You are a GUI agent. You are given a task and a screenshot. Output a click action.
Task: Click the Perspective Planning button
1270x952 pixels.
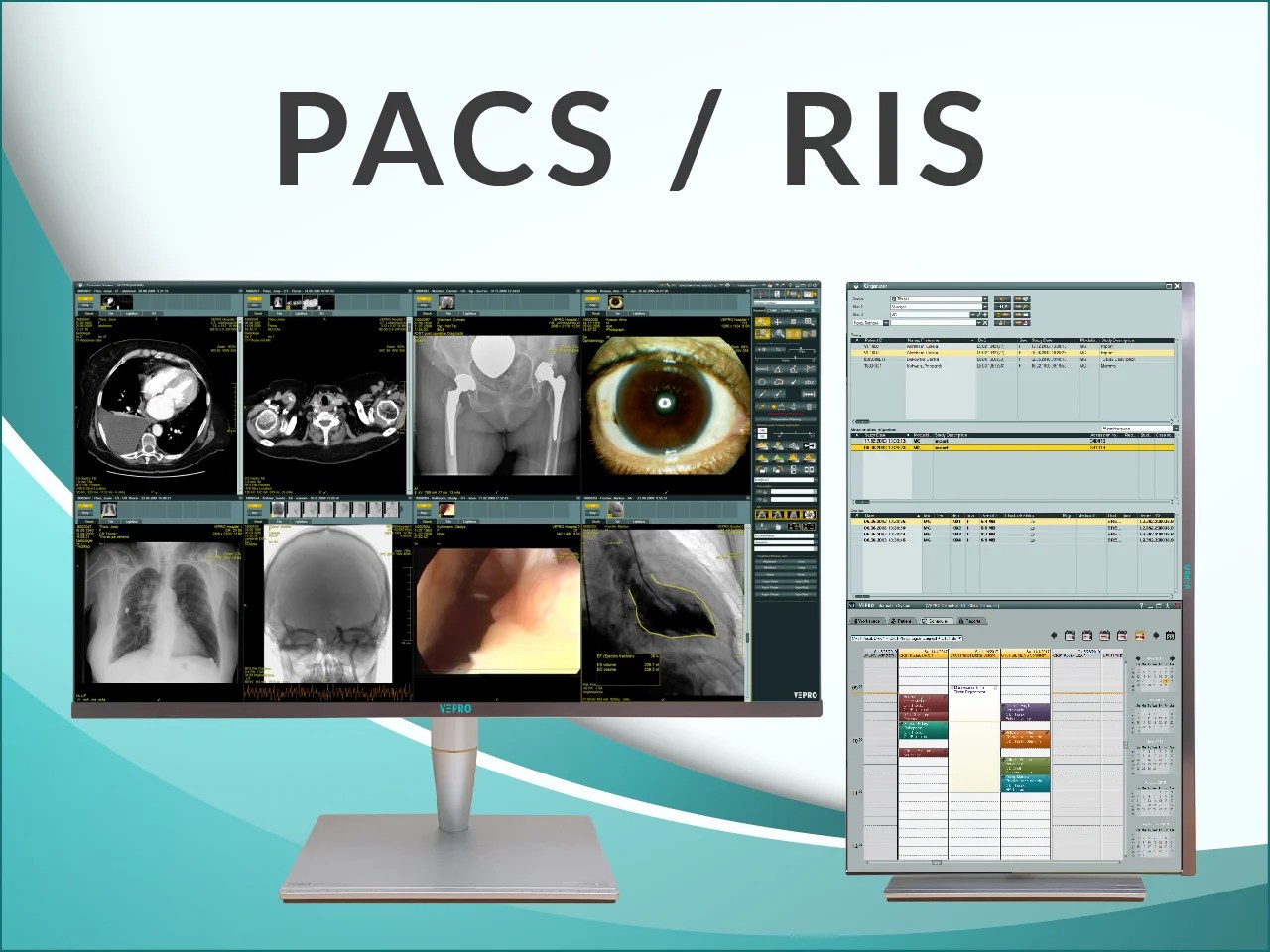pyautogui.click(x=786, y=419)
